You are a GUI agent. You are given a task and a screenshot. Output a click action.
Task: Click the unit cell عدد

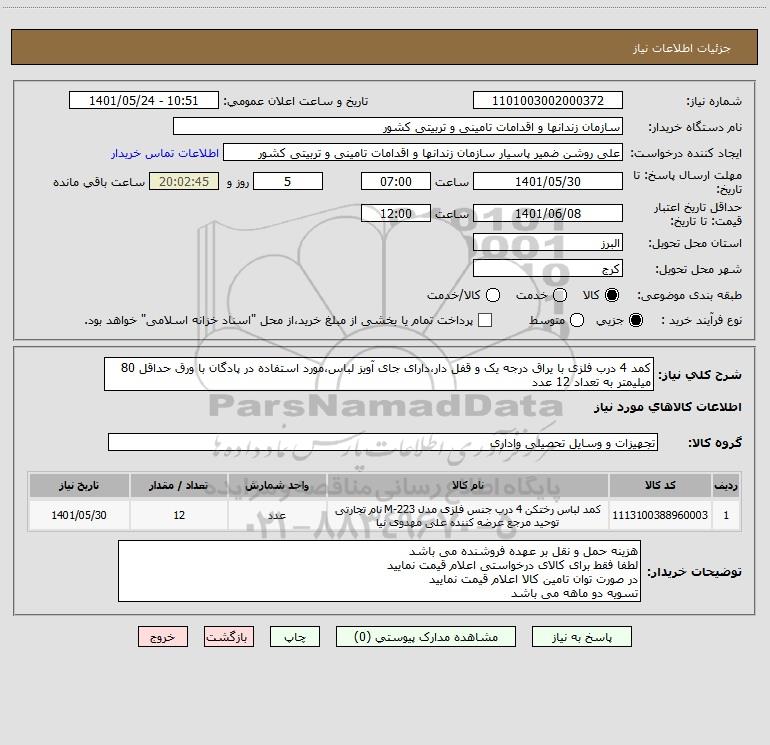(277, 515)
